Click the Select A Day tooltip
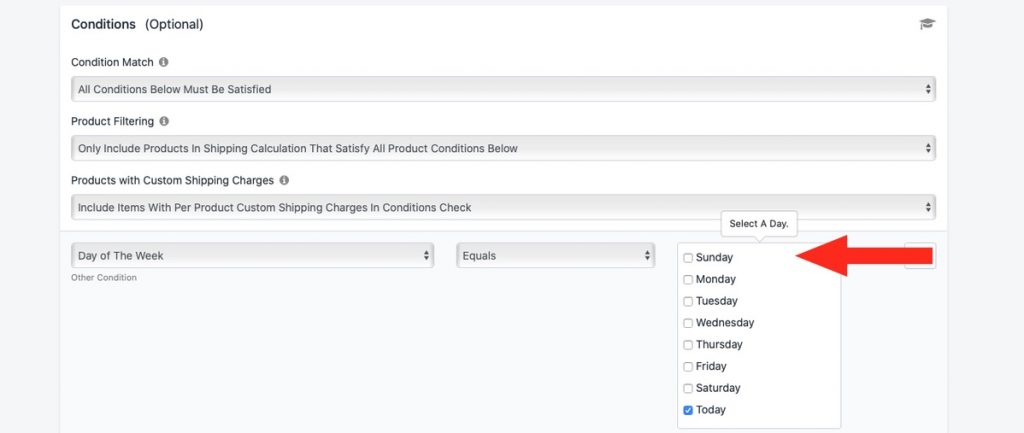1024x433 pixels. pyautogui.click(x=759, y=224)
